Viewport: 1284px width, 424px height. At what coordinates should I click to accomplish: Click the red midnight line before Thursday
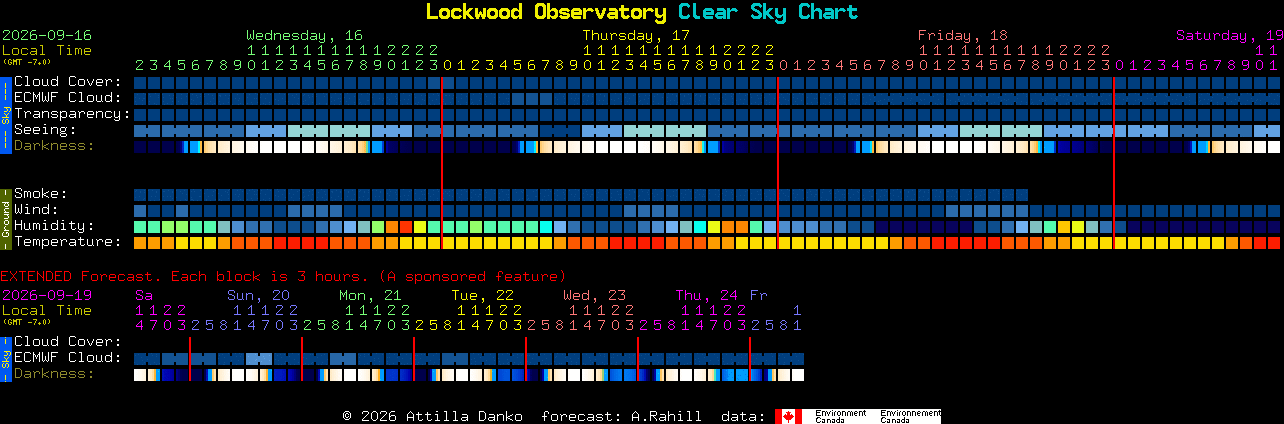442,162
